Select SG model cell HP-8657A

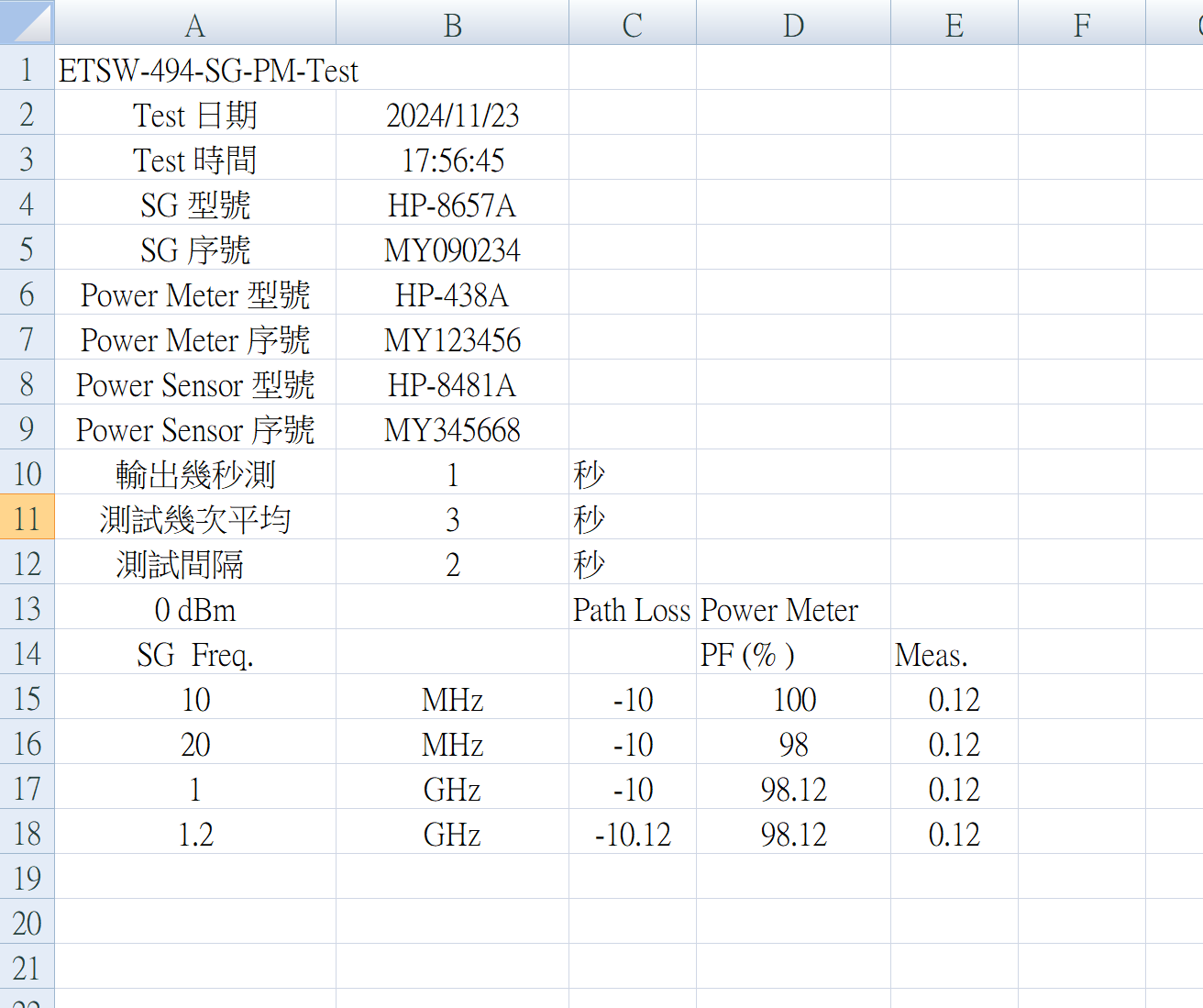pyautogui.click(x=452, y=205)
